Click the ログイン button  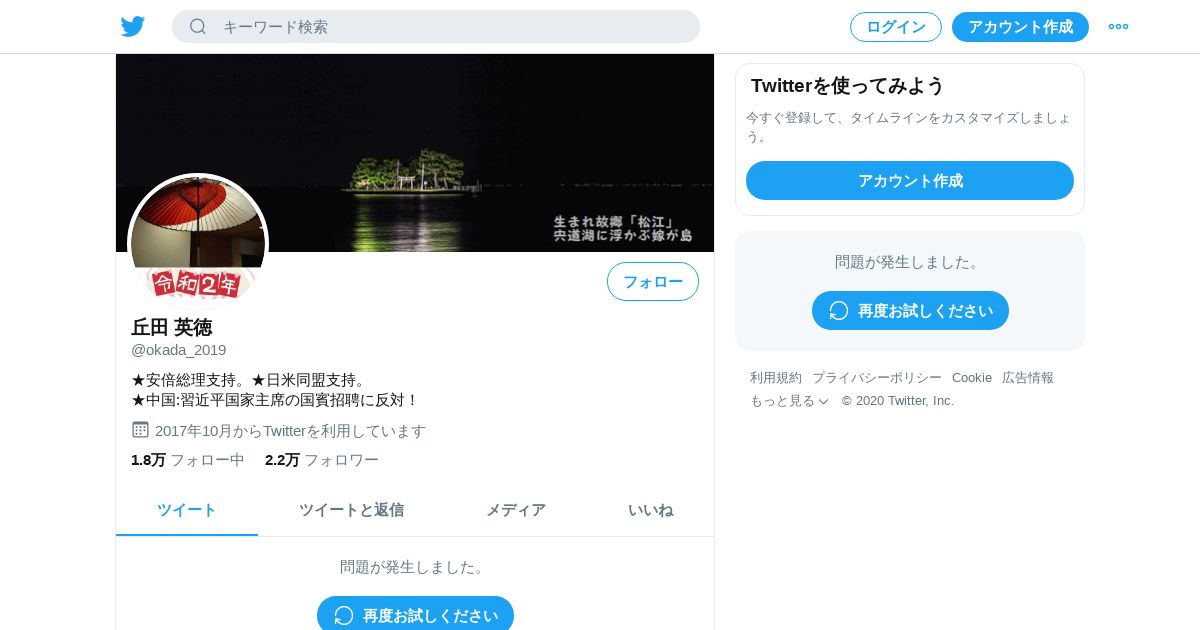(x=896, y=27)
